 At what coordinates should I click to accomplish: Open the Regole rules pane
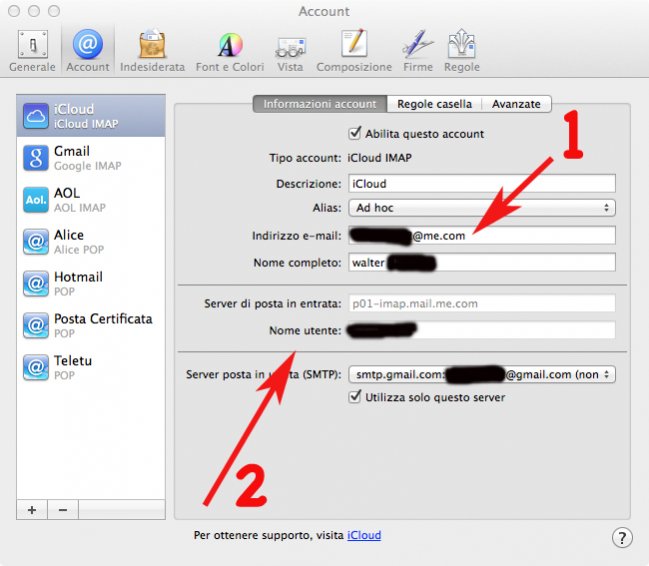(462, 51)
